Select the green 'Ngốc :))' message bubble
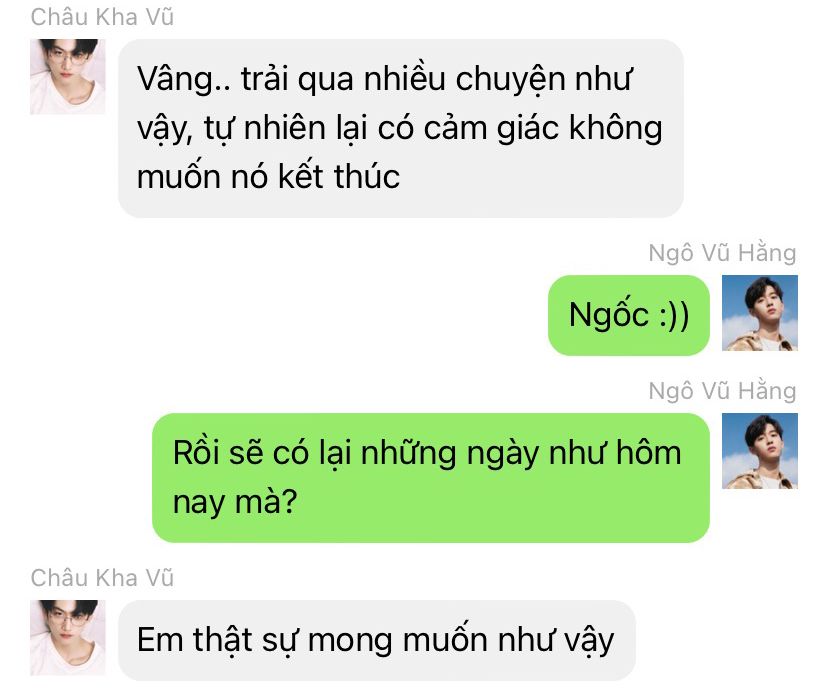This screenshot has height=689, width=828. point(629,315)
